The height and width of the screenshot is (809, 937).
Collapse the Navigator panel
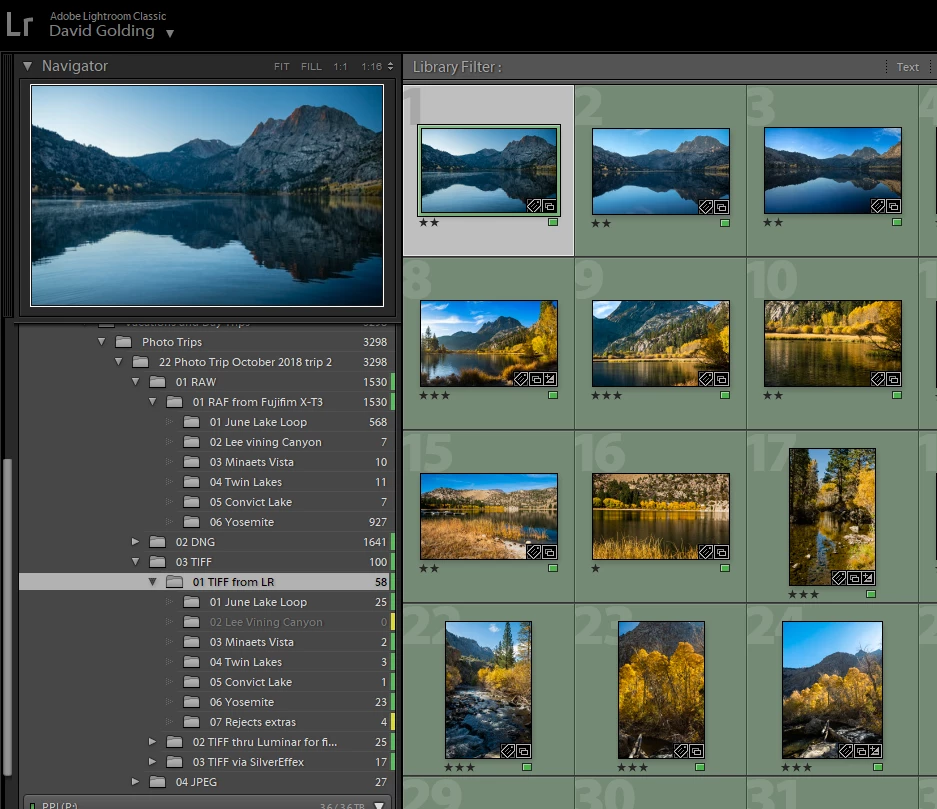click(28, 66)
